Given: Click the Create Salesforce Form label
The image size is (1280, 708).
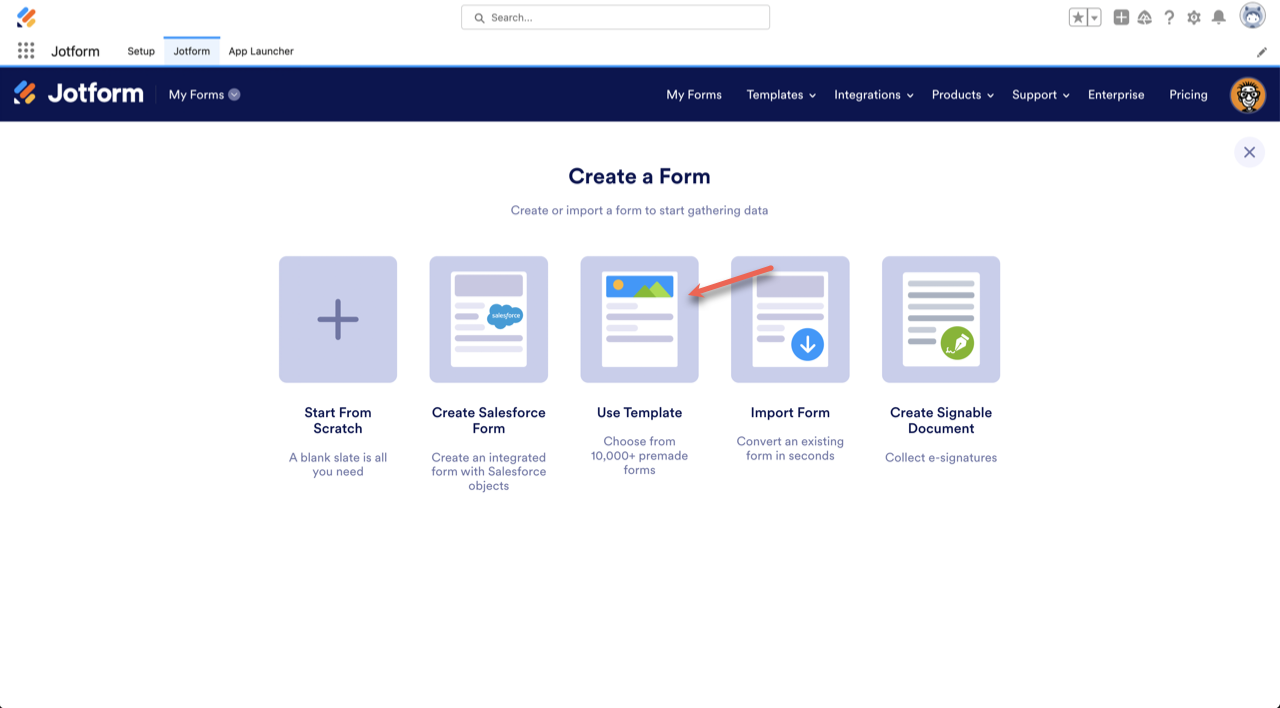Looking at the screenshot, I should 488,420.
